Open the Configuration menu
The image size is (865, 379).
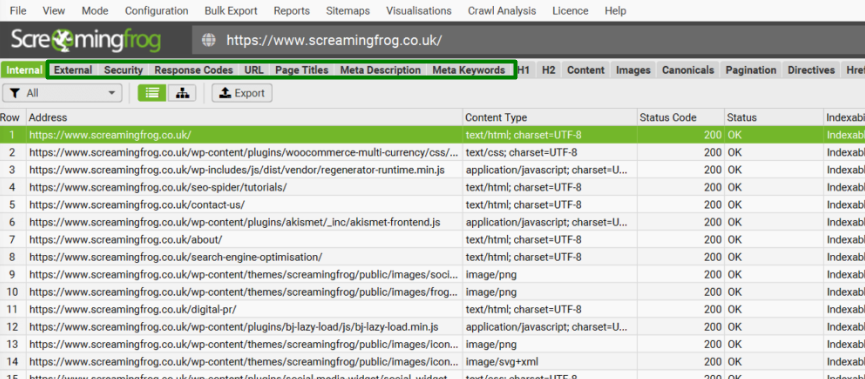[156, 10]
